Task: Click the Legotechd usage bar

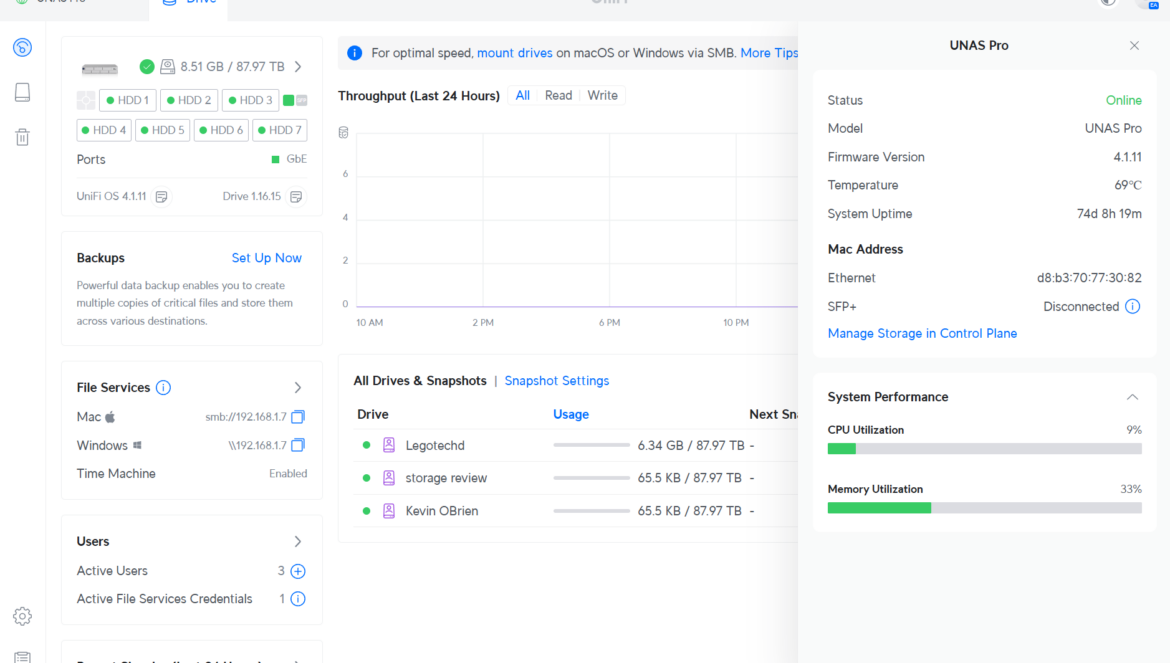Action: point(592,445)
